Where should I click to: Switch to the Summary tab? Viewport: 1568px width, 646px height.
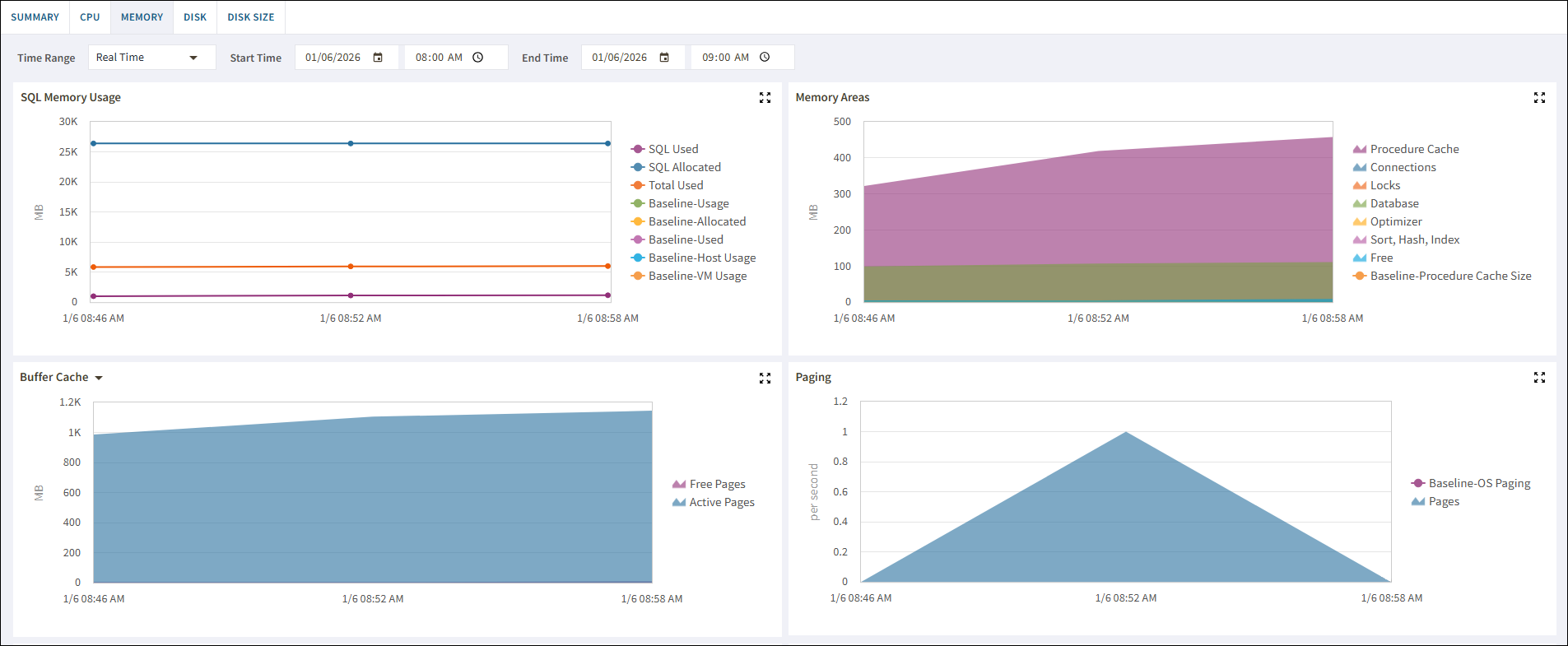35,17
